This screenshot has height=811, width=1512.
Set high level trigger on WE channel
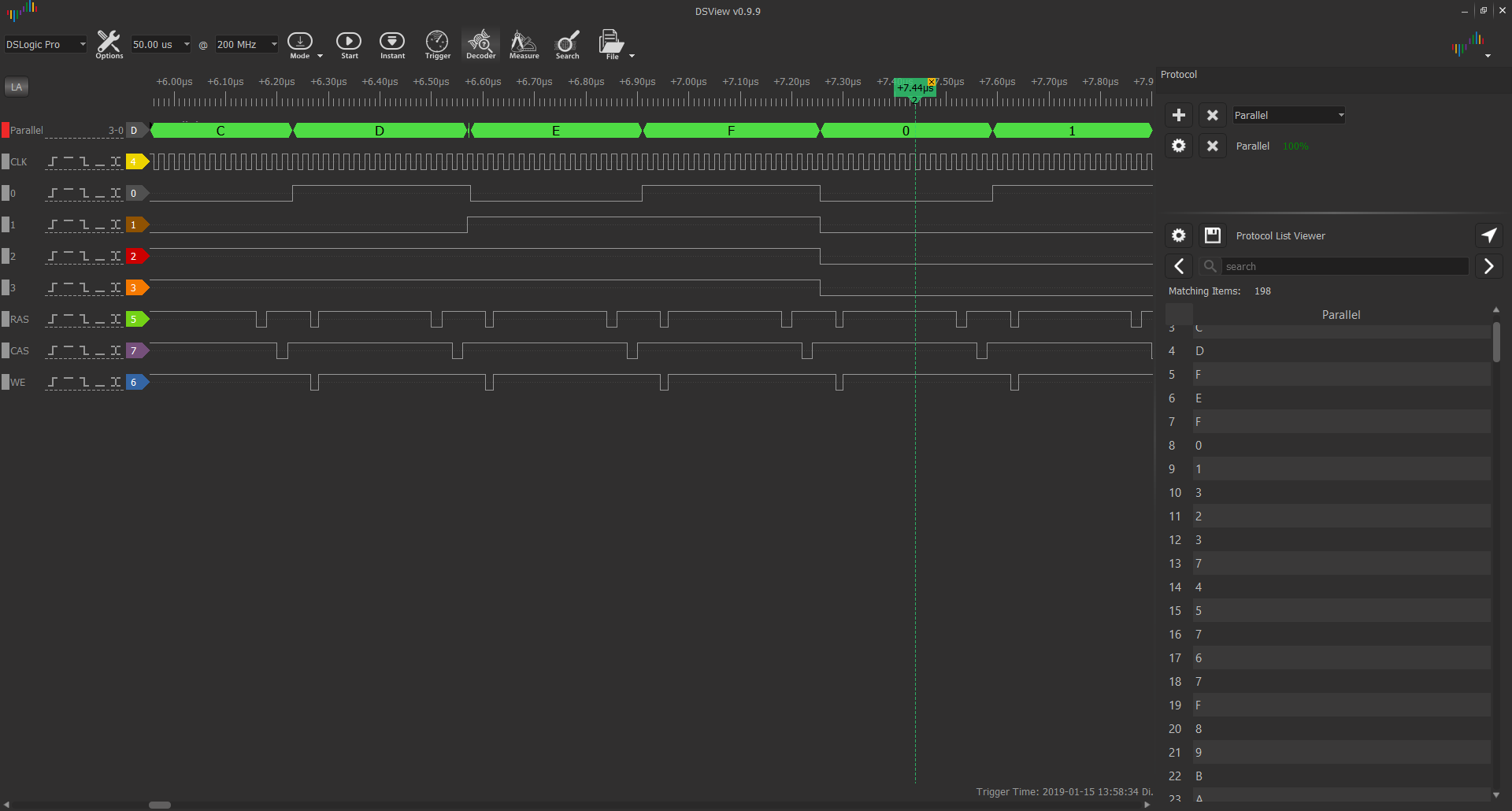coord(69,382)
